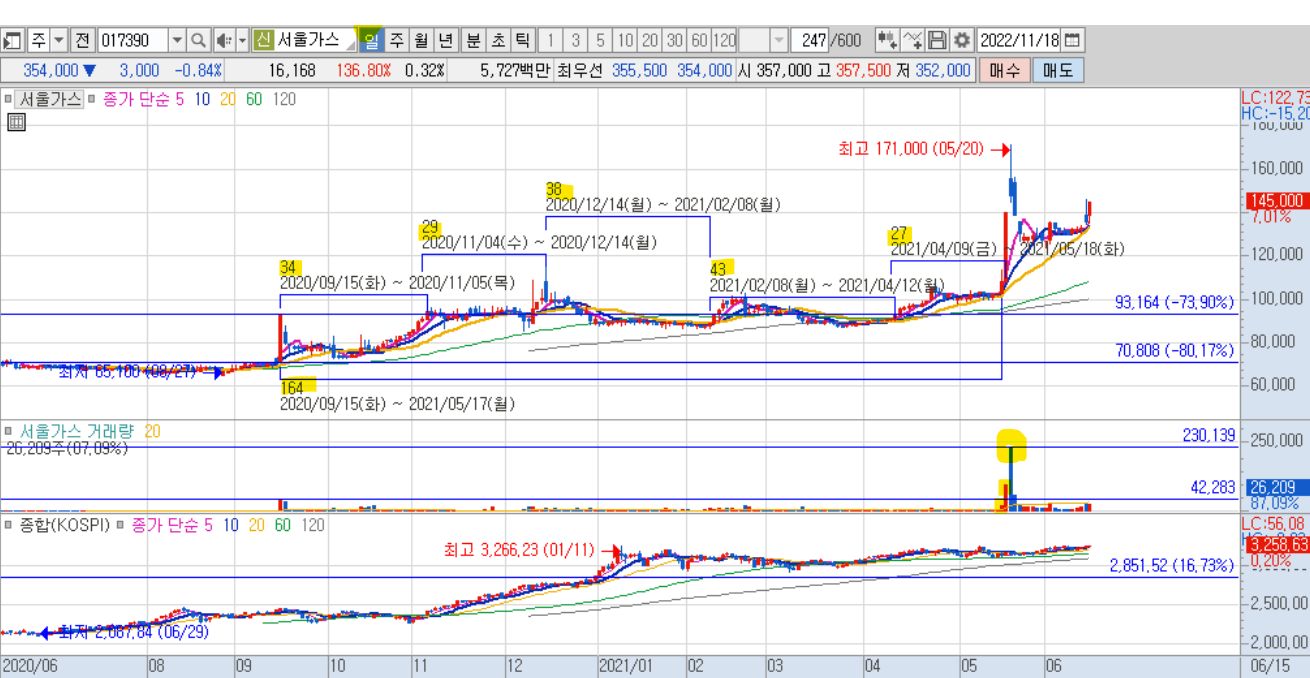The image size is (1310, 678).
Task: Click the grid table icon below 서울가스 label
Action: pos(15,122)
